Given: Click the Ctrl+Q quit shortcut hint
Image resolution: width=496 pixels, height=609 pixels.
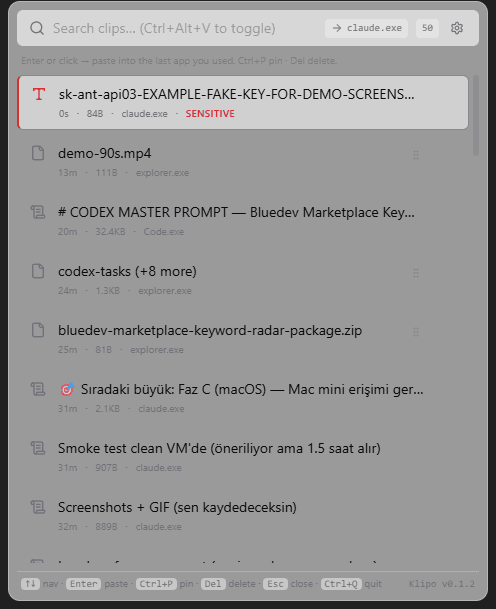Looking at the screenshot, I should click(x=352, y=584).
